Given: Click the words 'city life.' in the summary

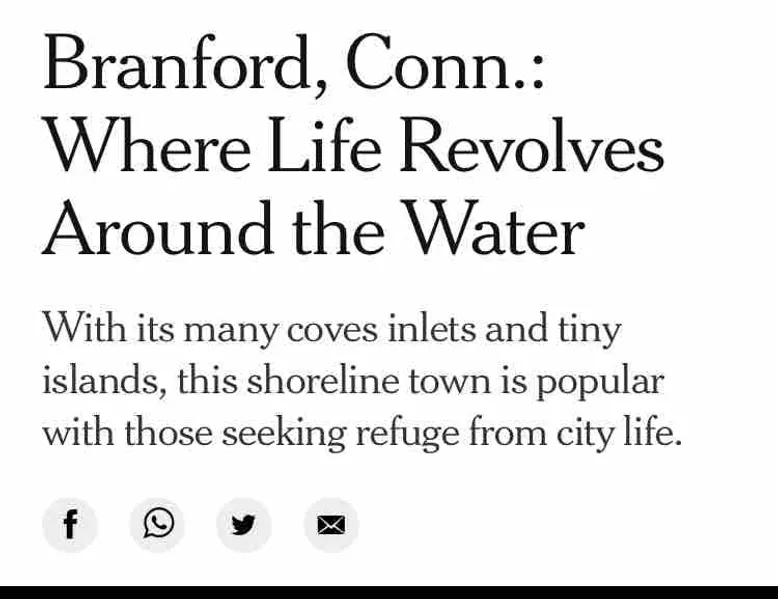Looking at the screenshot, I should [x=619, y=433].
